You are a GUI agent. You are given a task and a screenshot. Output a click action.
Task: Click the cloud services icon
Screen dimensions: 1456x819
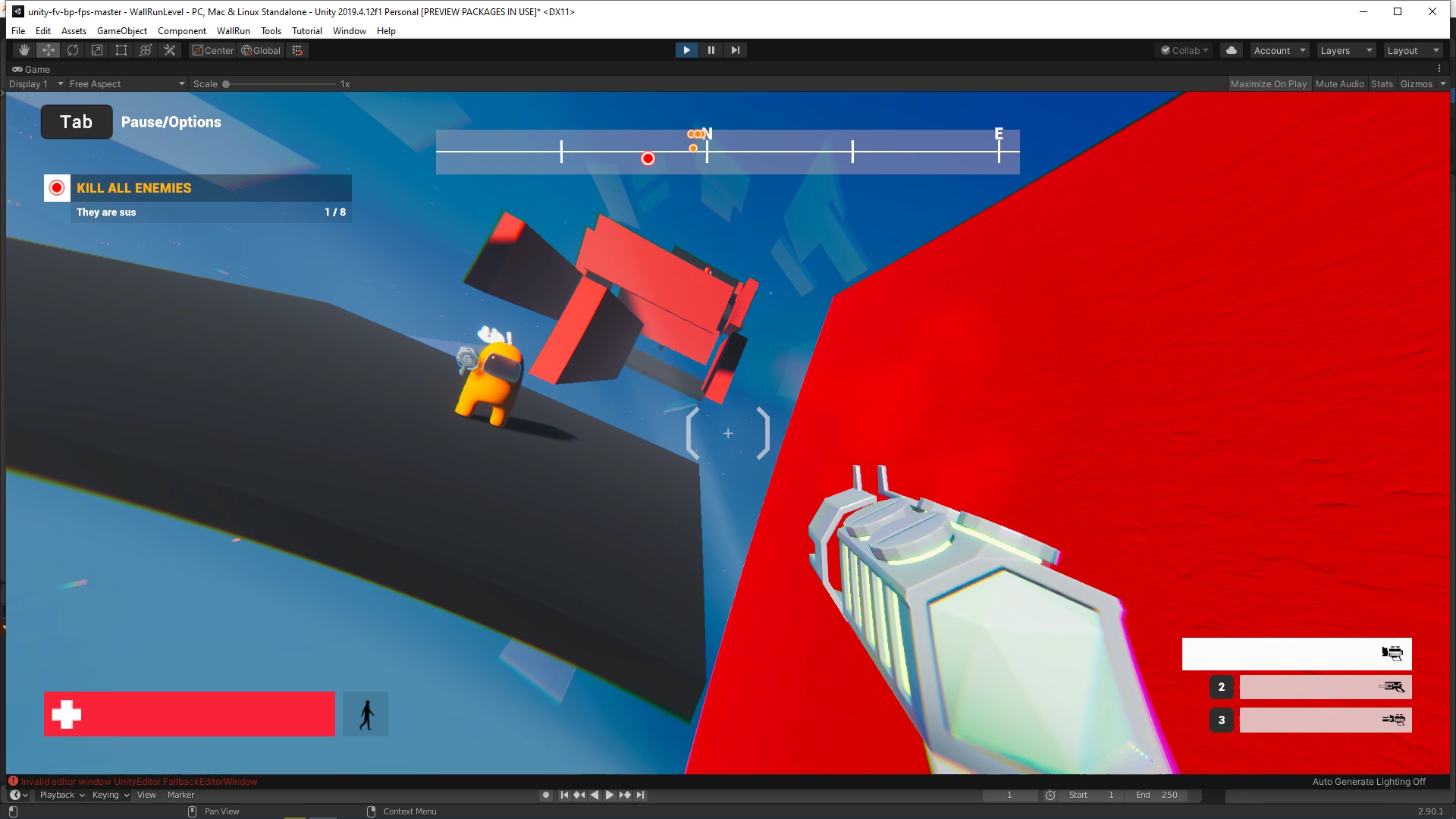point(1232,50)
